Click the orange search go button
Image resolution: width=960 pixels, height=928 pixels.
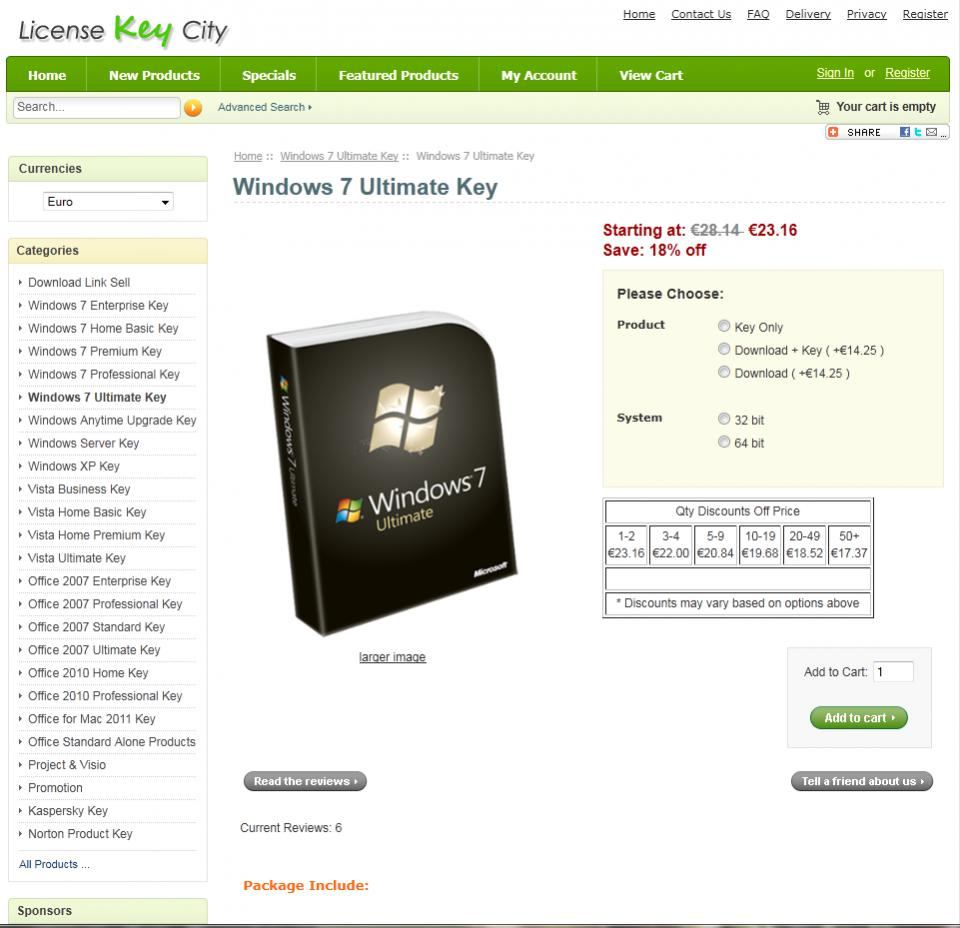point(193,108)
